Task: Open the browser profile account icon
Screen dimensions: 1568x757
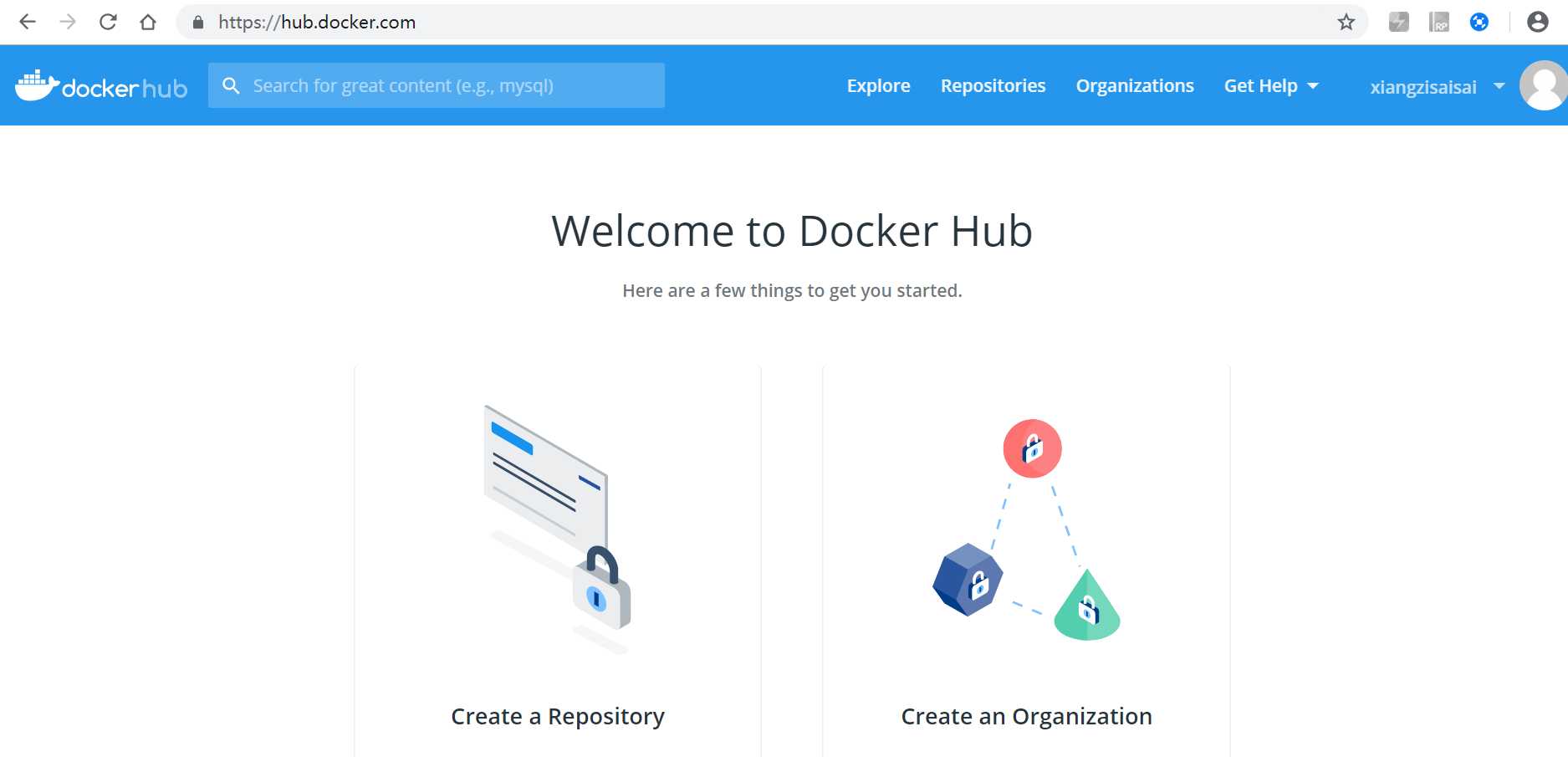Action: tap(1537, 22)
